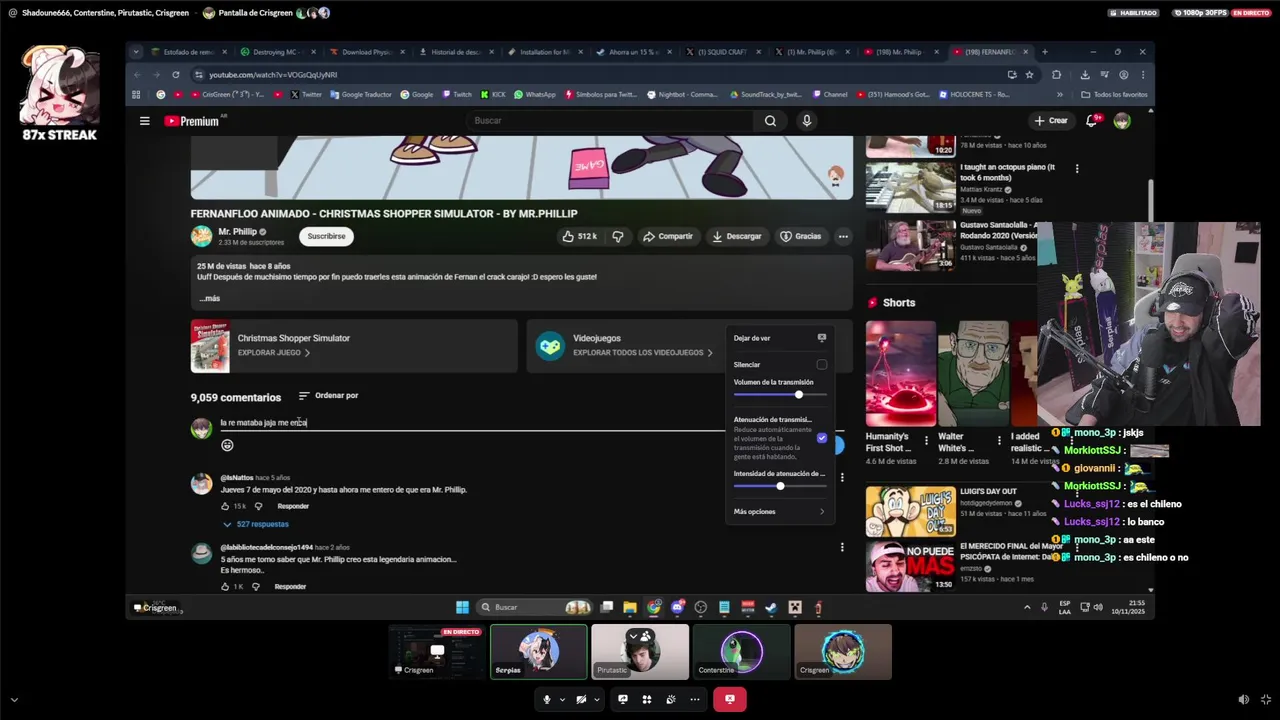The image size is (1280, 720).
Task: Open Crear create menu
Action: (x=1051, y=121)
